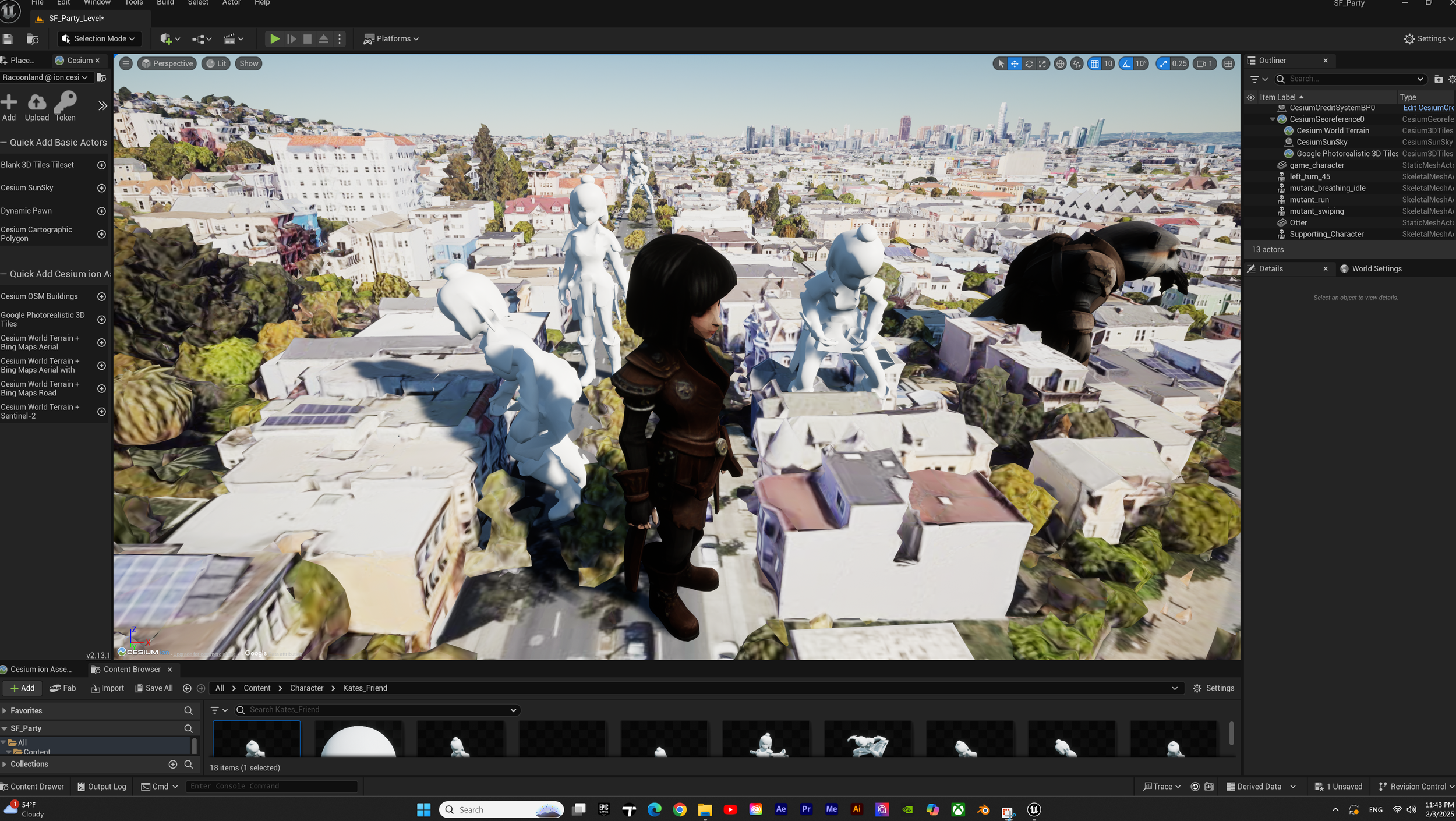
Task: Collapse the CesiumGeoreference0 tree item
Action: tap(1273, 119)
